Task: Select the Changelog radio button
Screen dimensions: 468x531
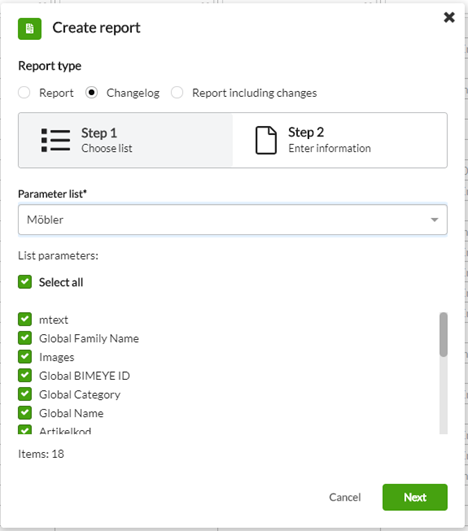Action: (91, 92)
